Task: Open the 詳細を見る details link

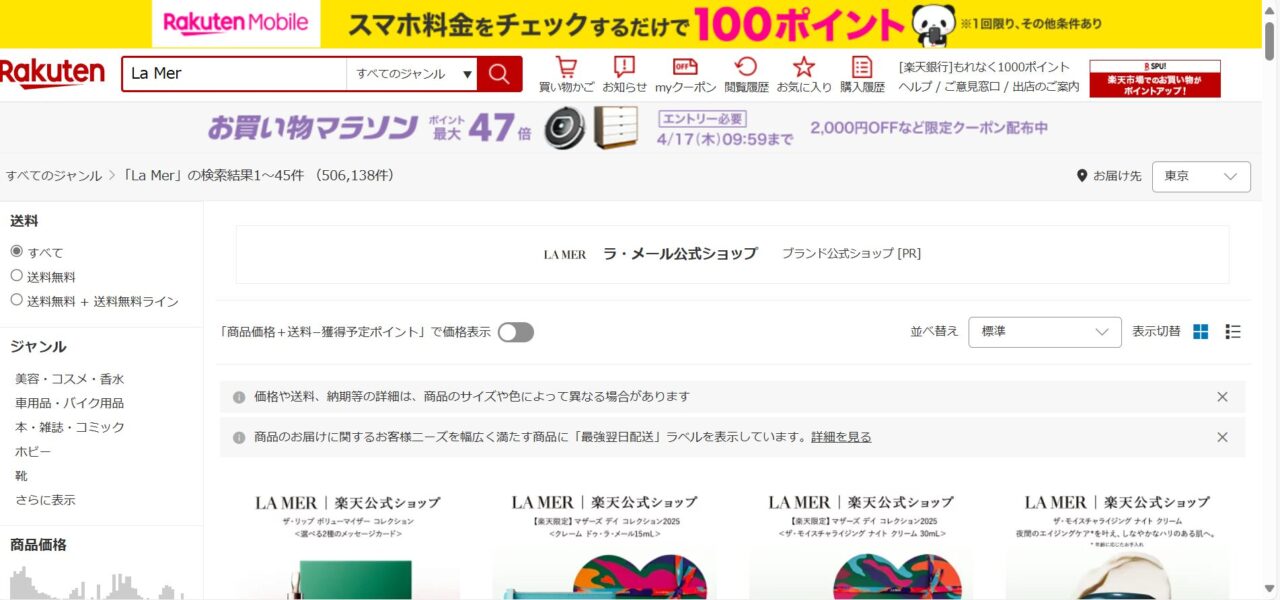Action: (x=841, y=437)
